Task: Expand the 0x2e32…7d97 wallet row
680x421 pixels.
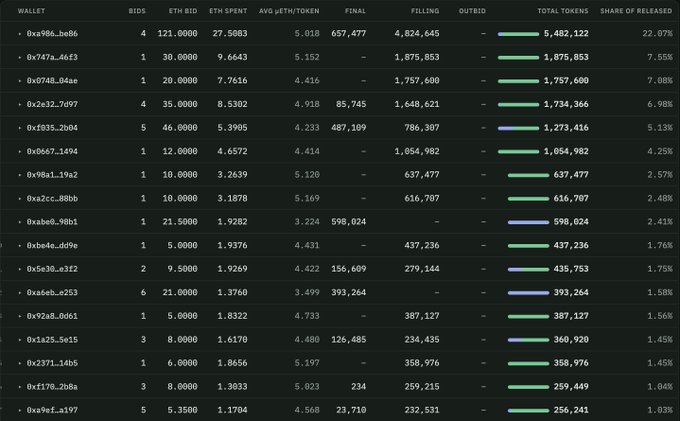Action: 20,104
